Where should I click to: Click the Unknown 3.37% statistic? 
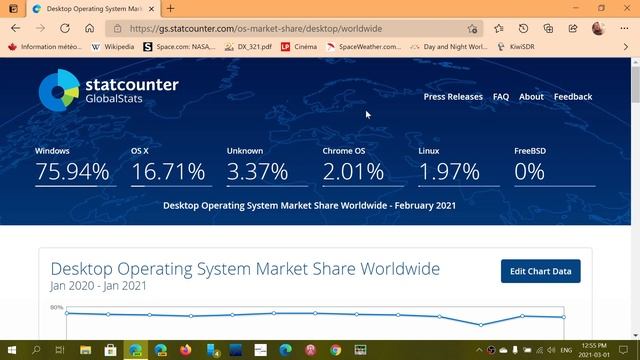click(267, 166)
